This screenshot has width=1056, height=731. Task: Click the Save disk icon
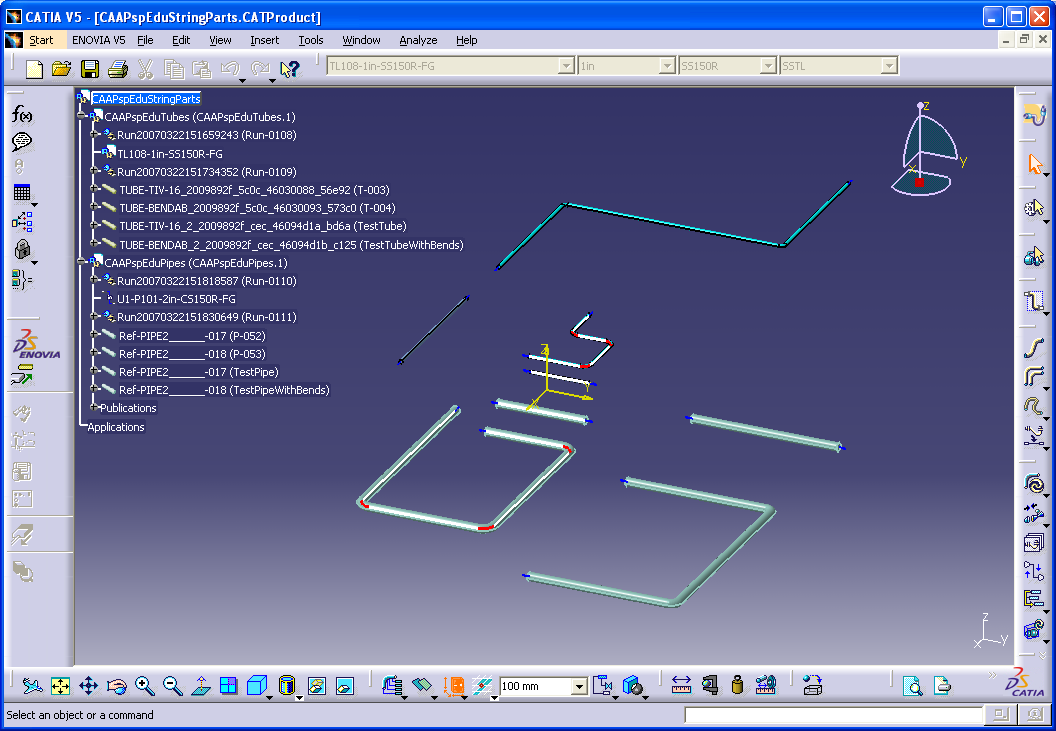point(90,69)
